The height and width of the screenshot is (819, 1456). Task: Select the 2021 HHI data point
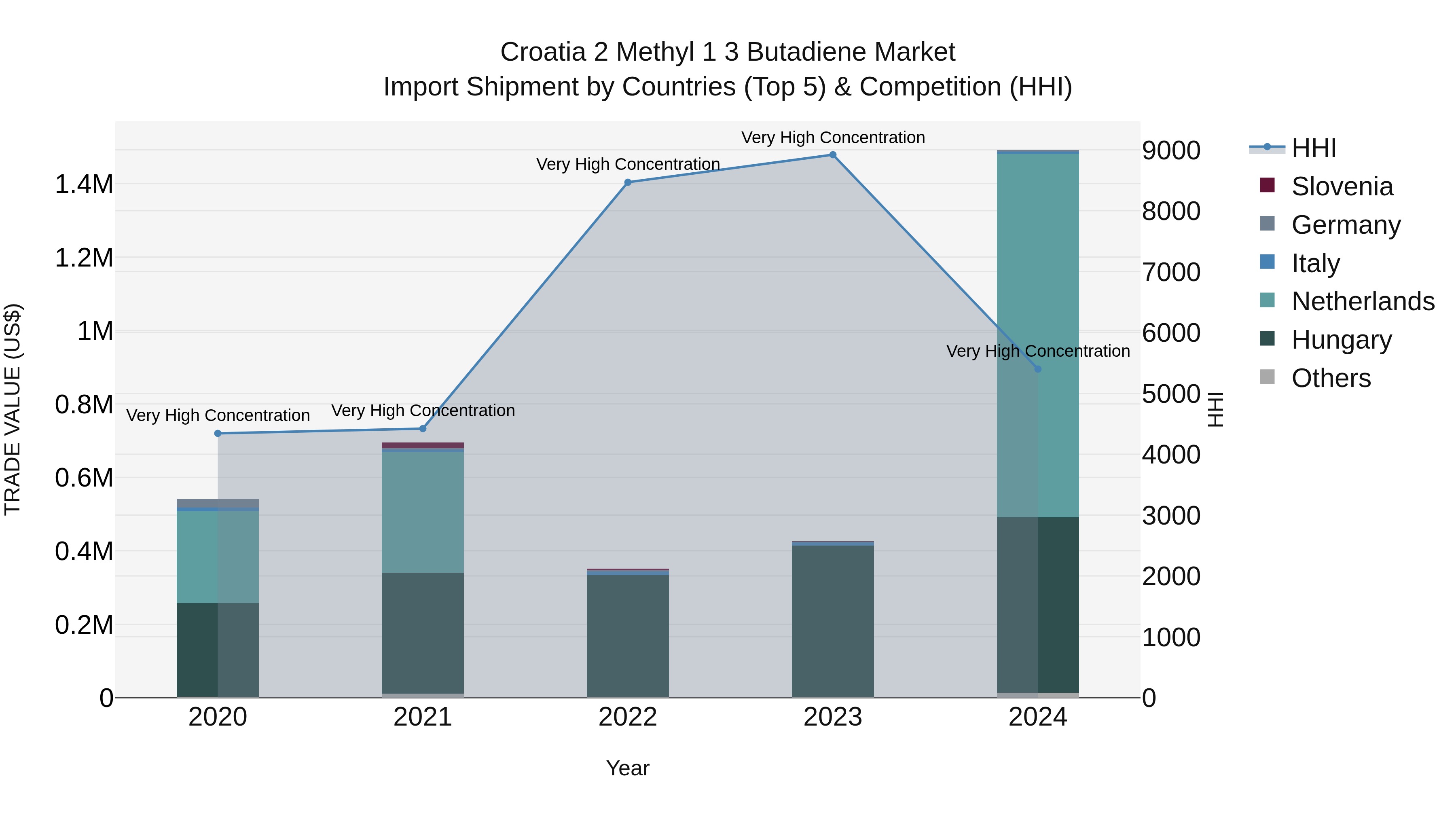423,428
